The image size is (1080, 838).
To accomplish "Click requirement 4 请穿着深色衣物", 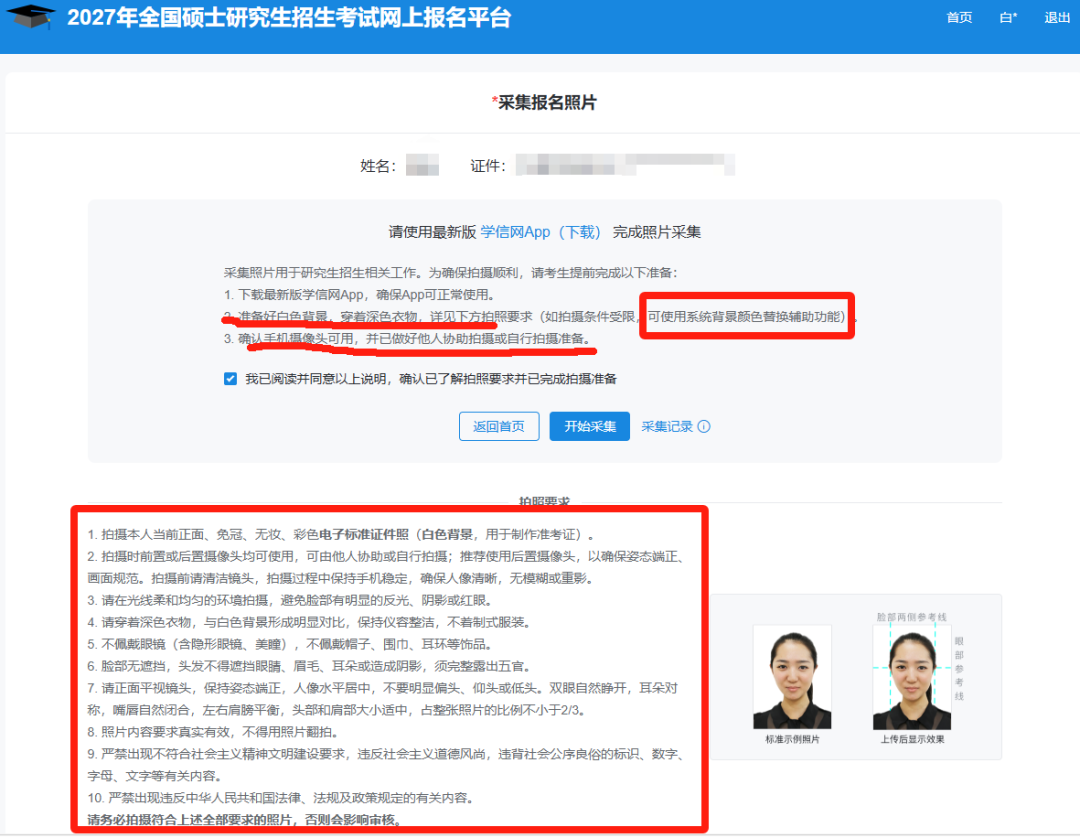I will click(309, 622).
